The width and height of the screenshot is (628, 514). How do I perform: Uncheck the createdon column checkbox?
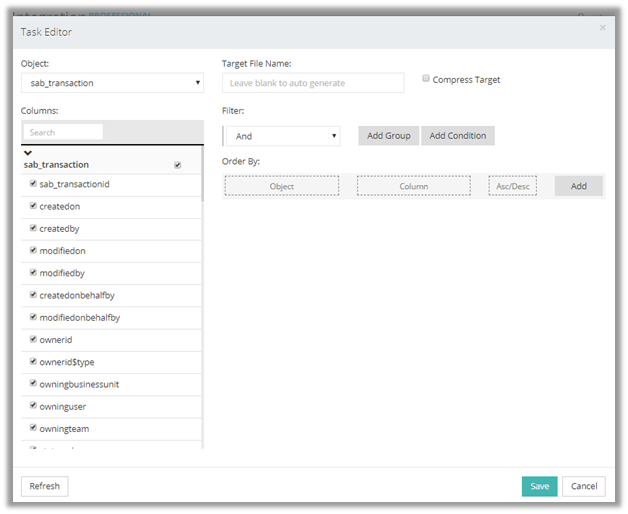pyautogui.click(x=33, y=206)
